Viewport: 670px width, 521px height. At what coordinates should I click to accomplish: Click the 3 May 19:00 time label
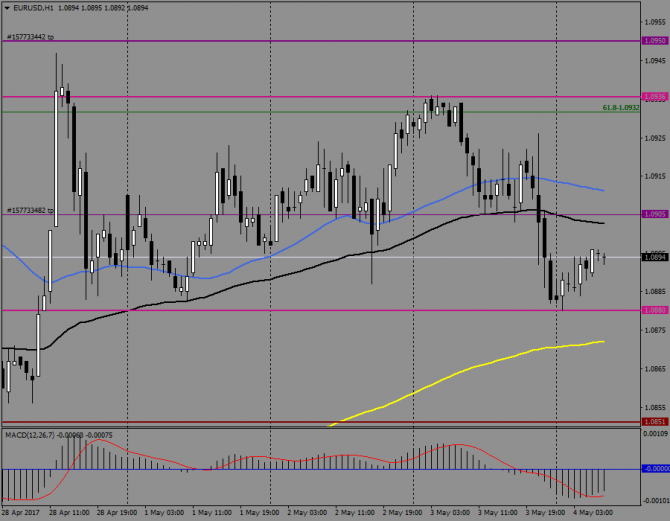(x=545, y=512)
